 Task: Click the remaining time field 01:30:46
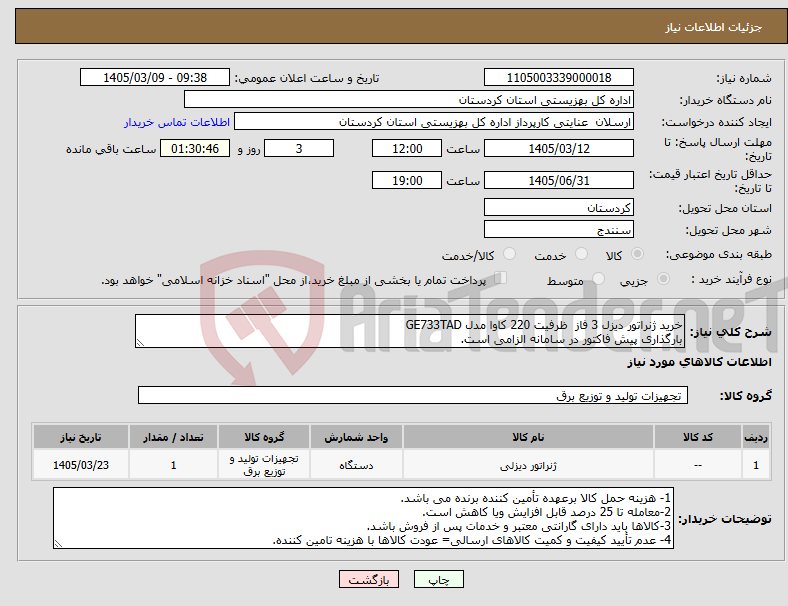click(x=195, y=148)
